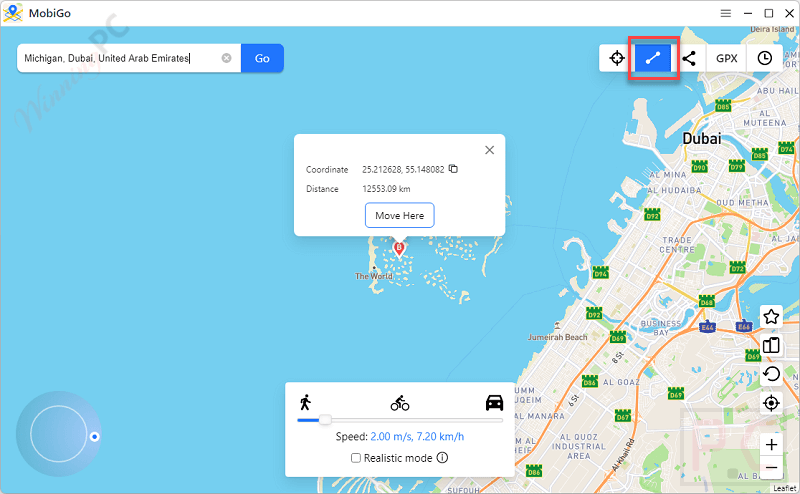Open the GPX import button
The width and height of the screenshot is (800, 494).
pyautogui.click(x=727, y=58)
